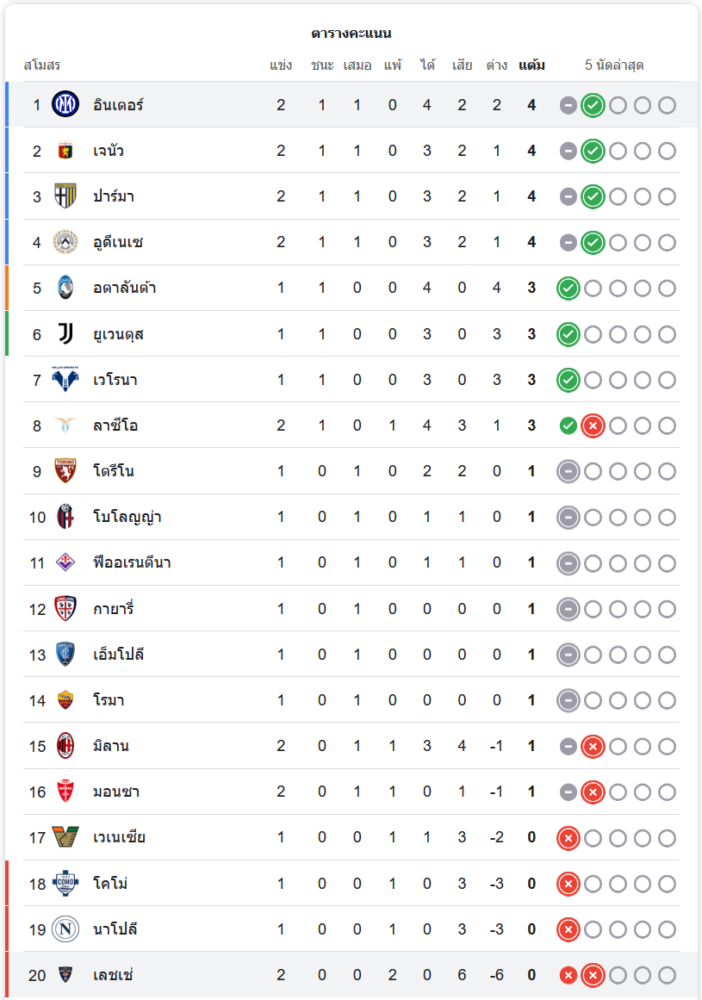The image size is (702, 1000).
Task: Click the Venezia club logo
Action: (65, 837)
